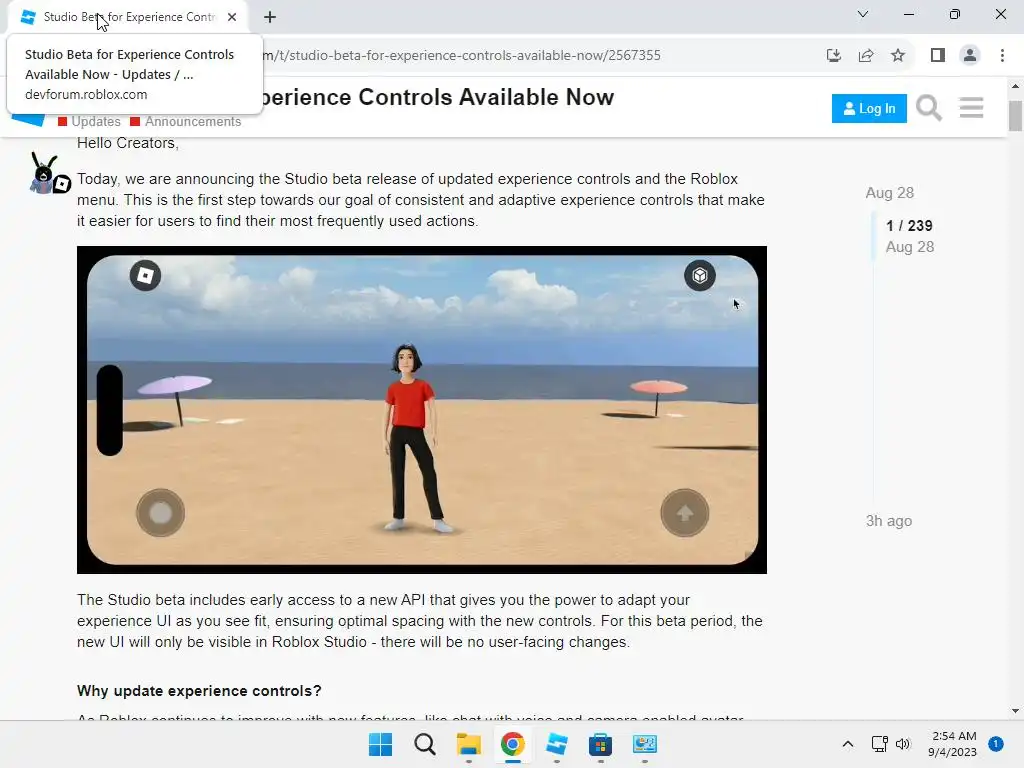Open the Announcements category link
This screenshot has height=768, width=1024.
(186, 121)
